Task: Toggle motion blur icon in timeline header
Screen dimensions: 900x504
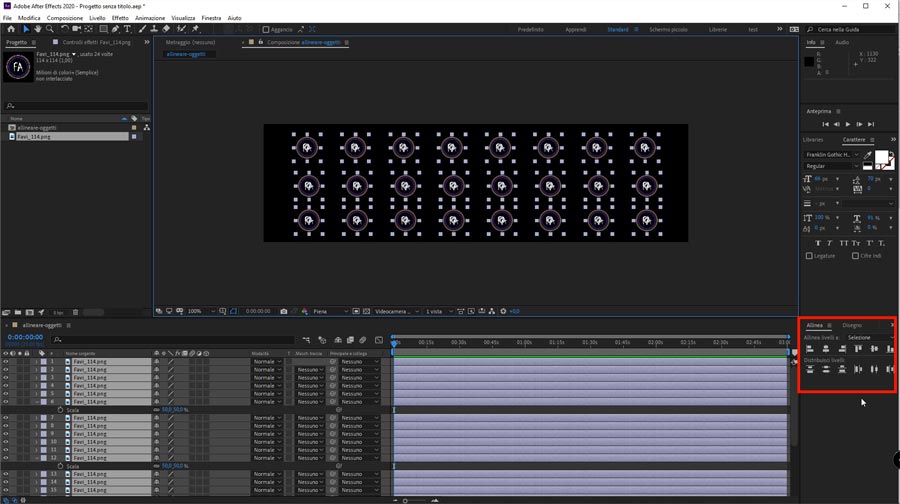Action: pos(363,340)
